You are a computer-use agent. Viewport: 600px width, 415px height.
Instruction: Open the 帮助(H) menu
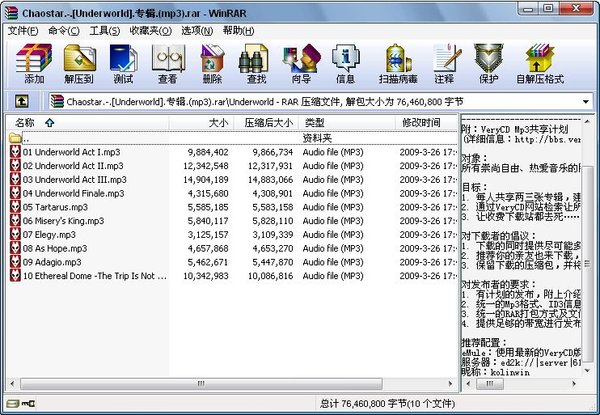point(238,31)
